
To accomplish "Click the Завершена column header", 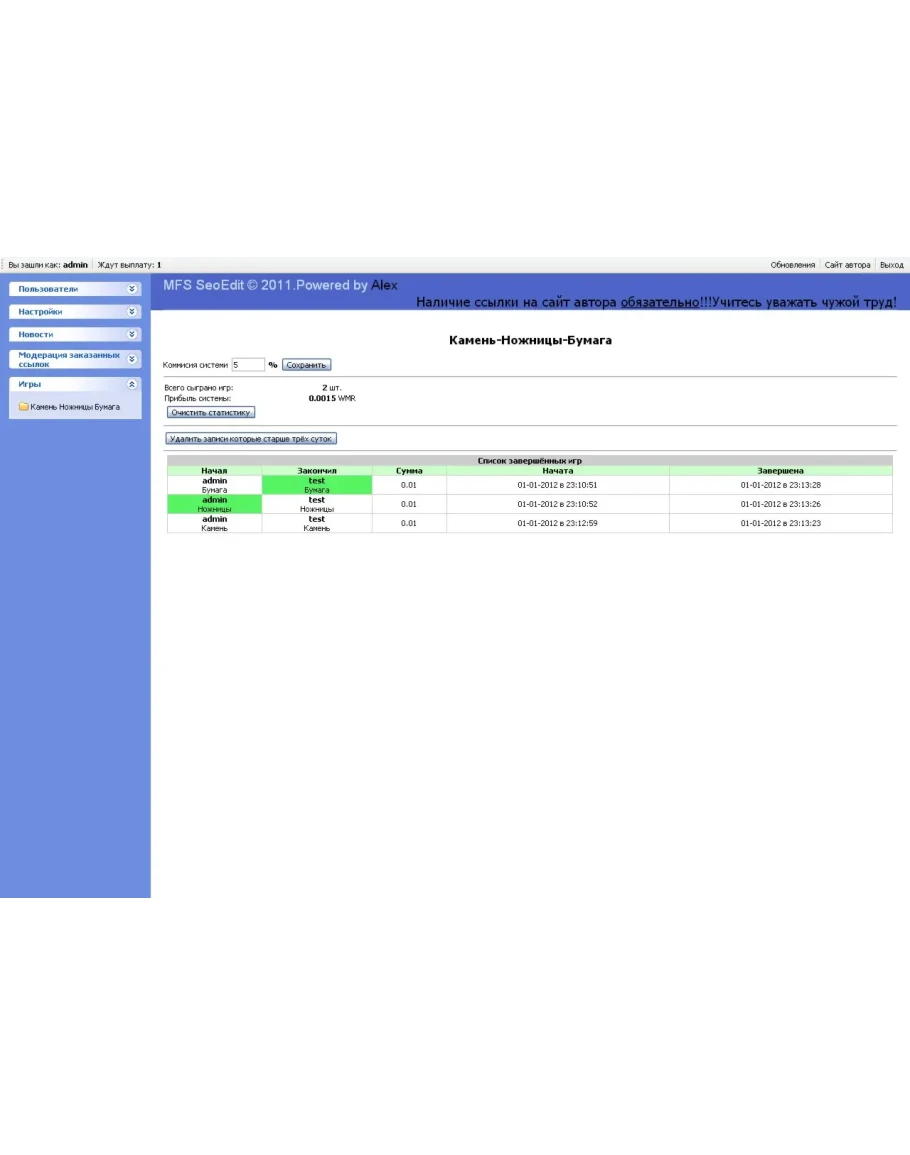I will coord(780,470).
